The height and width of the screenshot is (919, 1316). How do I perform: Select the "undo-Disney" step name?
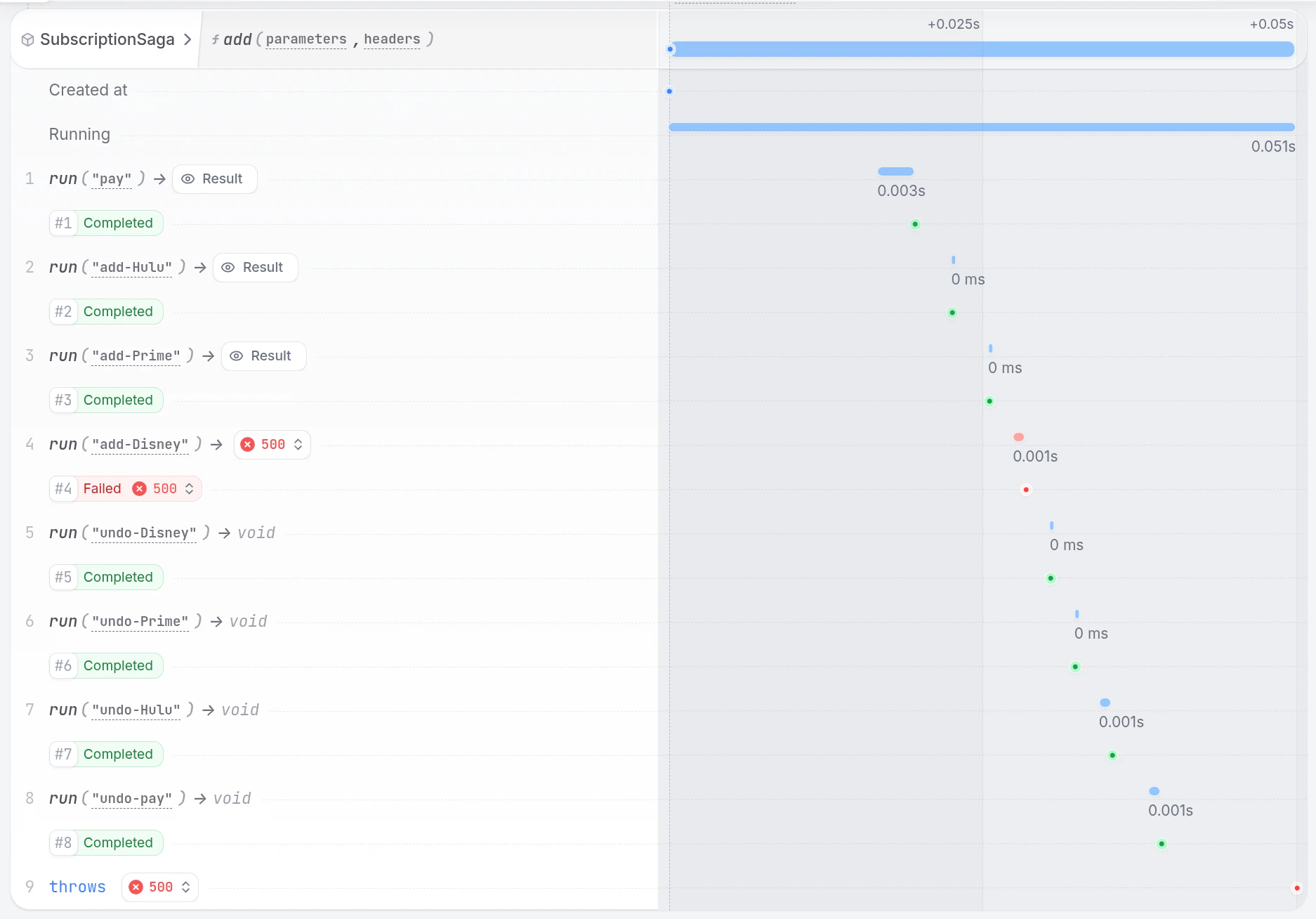144,533
